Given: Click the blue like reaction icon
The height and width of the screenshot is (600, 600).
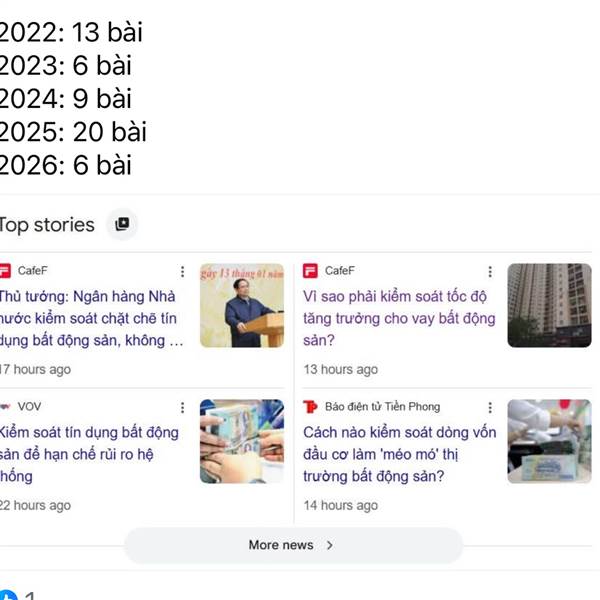Looking at the screenshot, I should click(8, 595).
